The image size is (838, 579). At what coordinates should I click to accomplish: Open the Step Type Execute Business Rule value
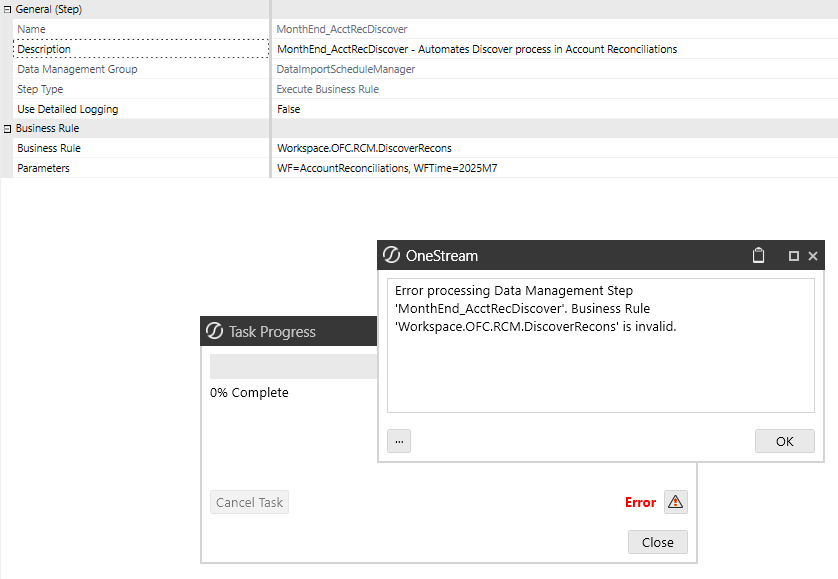pyautogui.click(x=327, y=89)
